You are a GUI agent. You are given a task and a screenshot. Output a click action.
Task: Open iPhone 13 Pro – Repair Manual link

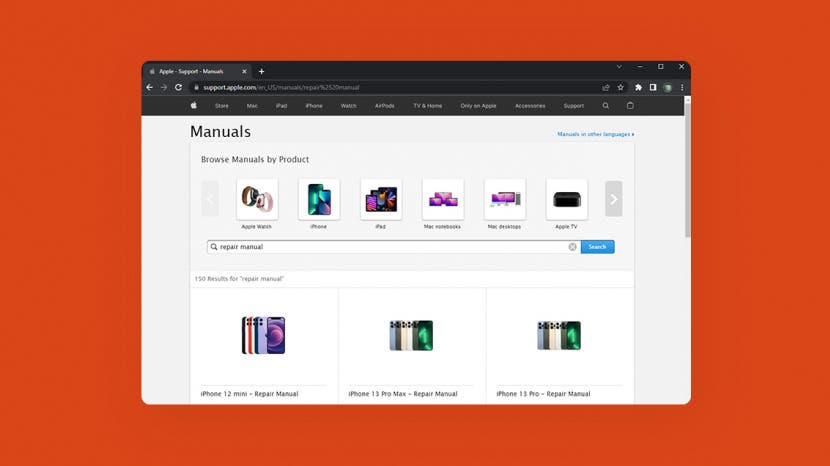point(543,394)
